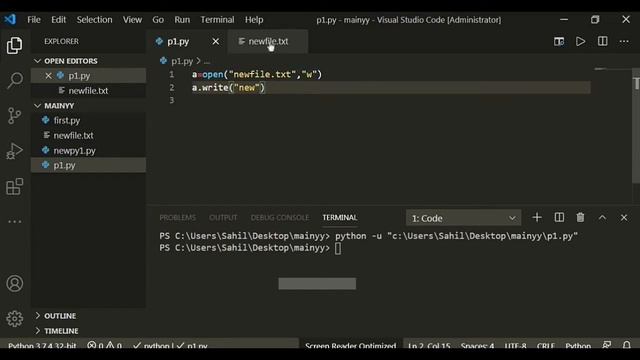Collapse the MAINYY folder section

point(38,106)
